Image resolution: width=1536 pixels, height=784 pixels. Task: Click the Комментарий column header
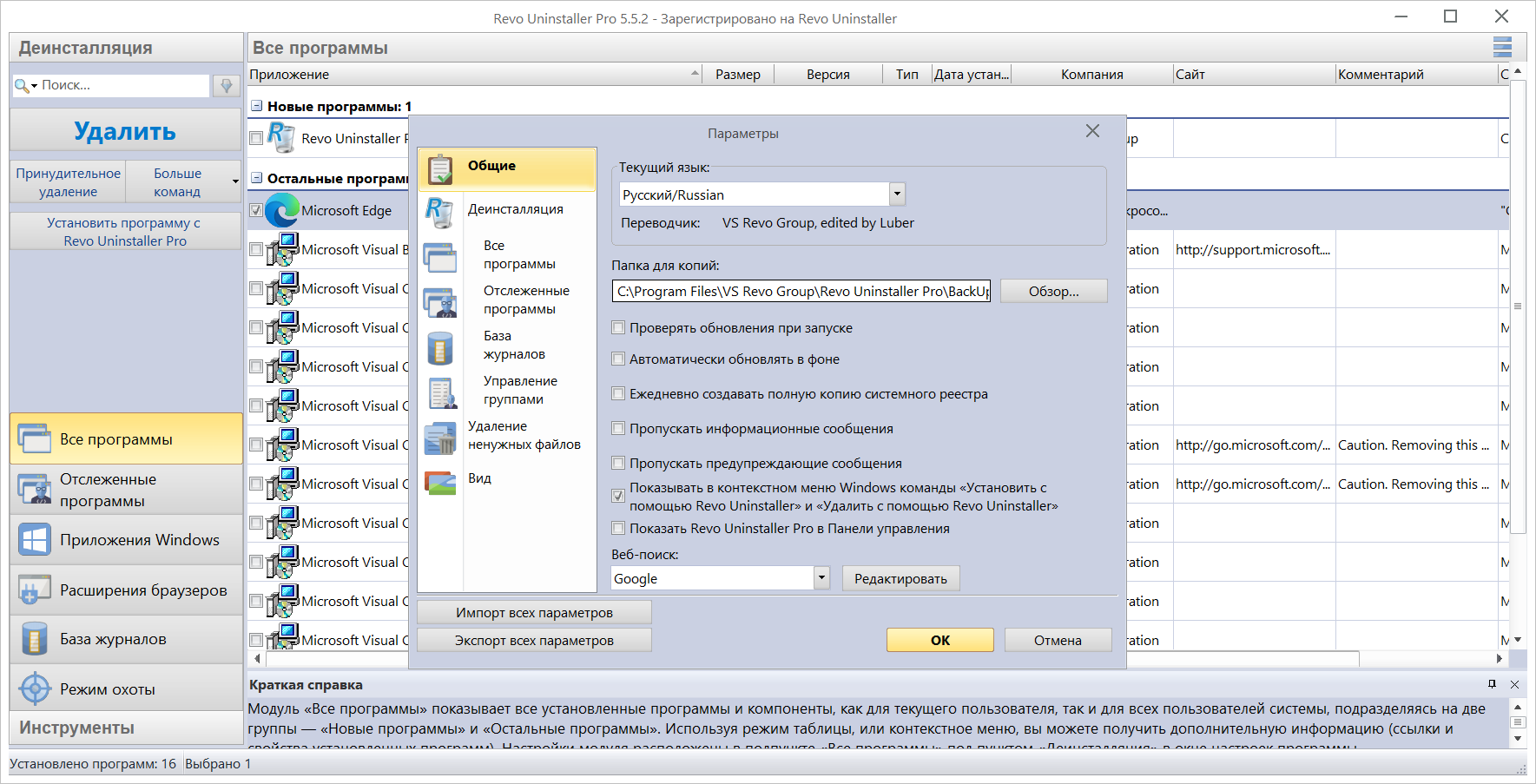[x=1416, y=75]
